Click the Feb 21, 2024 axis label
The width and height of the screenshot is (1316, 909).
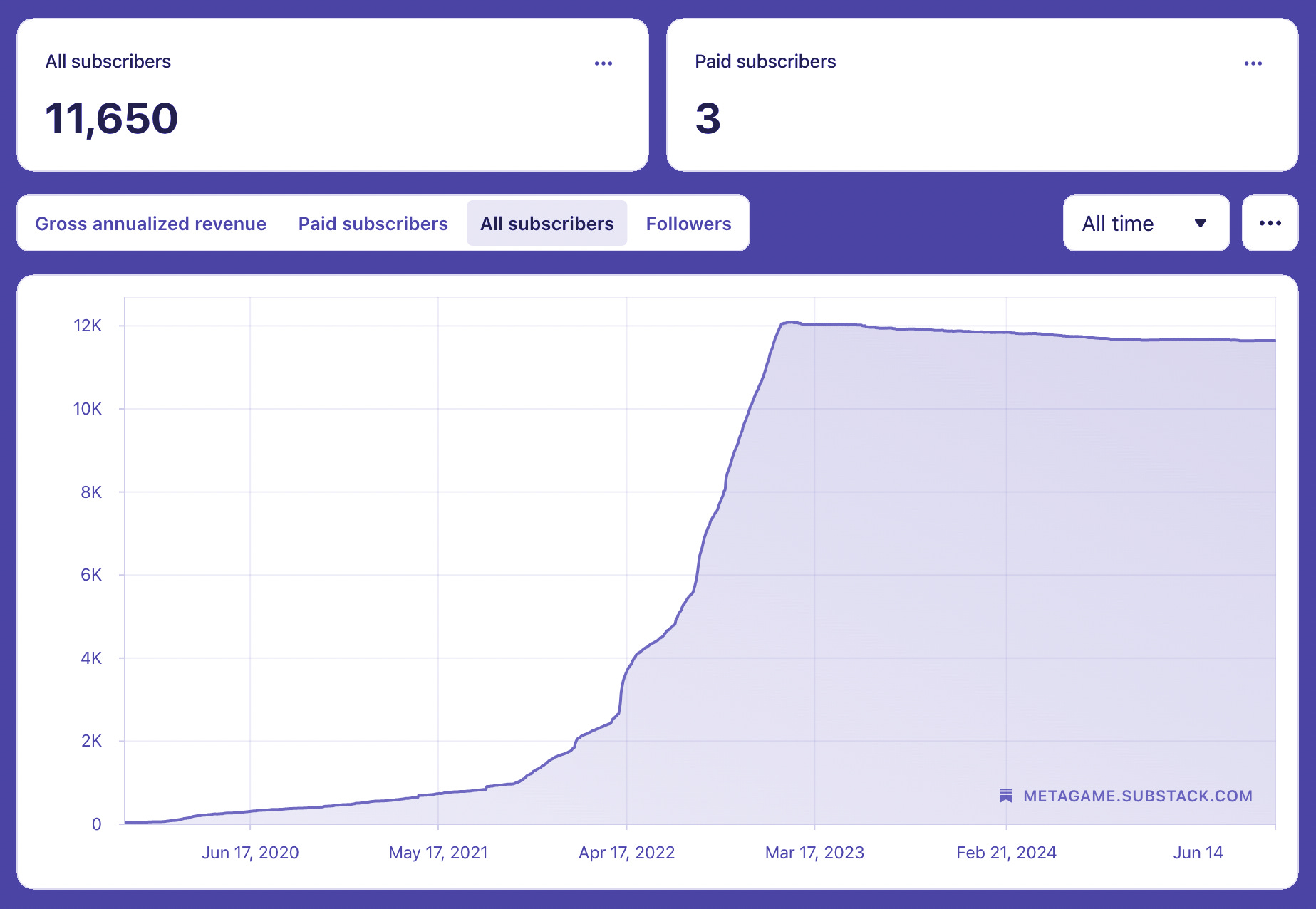click(x=1006, y=853)
